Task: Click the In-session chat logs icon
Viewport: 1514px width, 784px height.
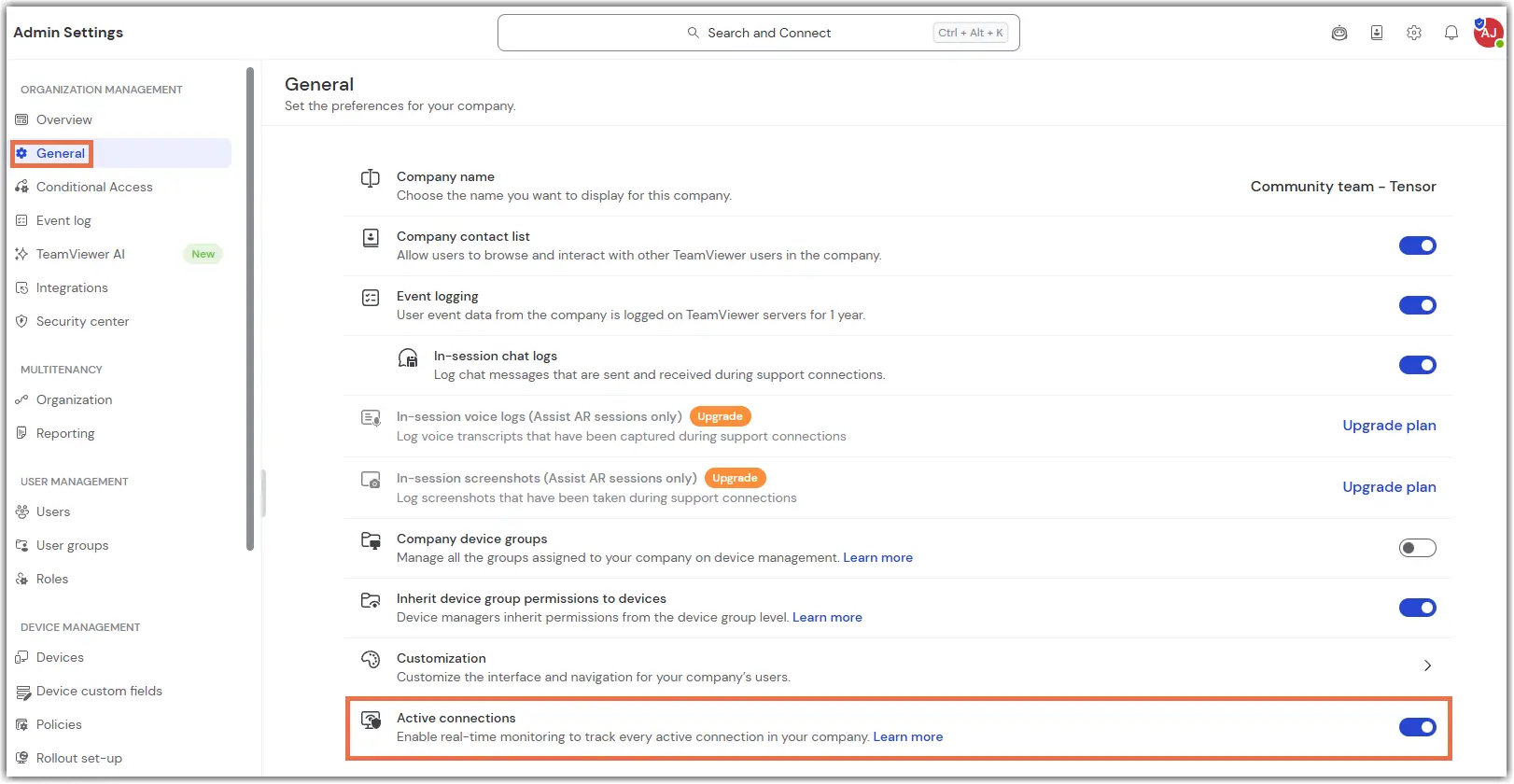Action: click(408, 357)
